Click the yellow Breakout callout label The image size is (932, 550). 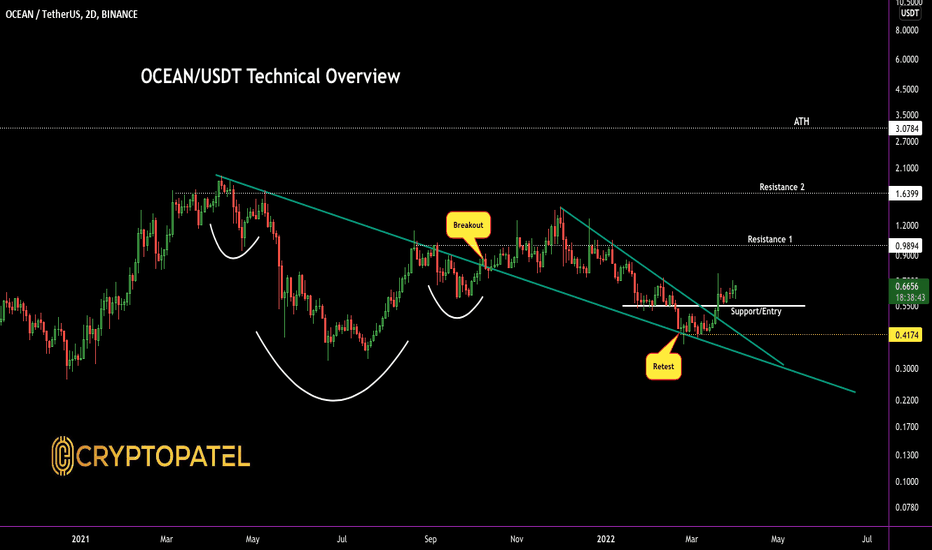468,225
